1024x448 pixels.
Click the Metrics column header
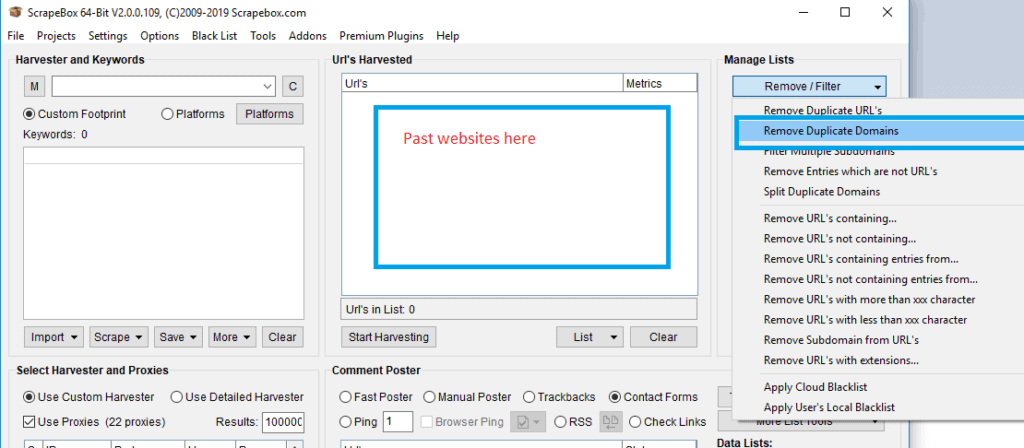pos(660,83)
